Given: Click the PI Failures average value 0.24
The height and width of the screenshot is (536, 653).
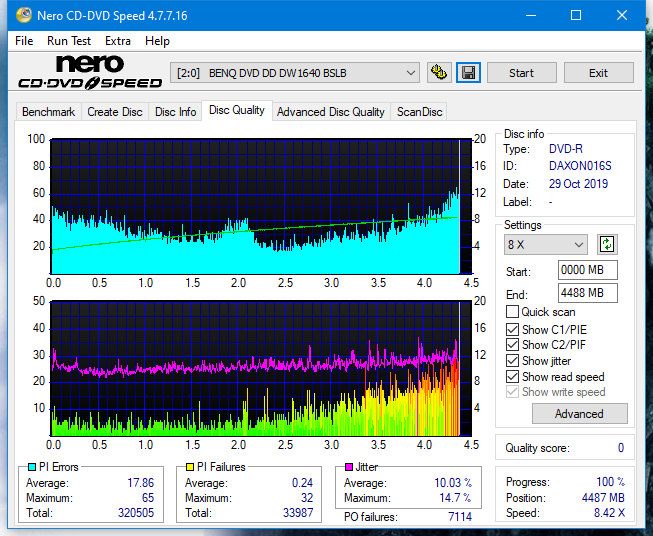Looking at the screenshot, I should tap(302, 483).
